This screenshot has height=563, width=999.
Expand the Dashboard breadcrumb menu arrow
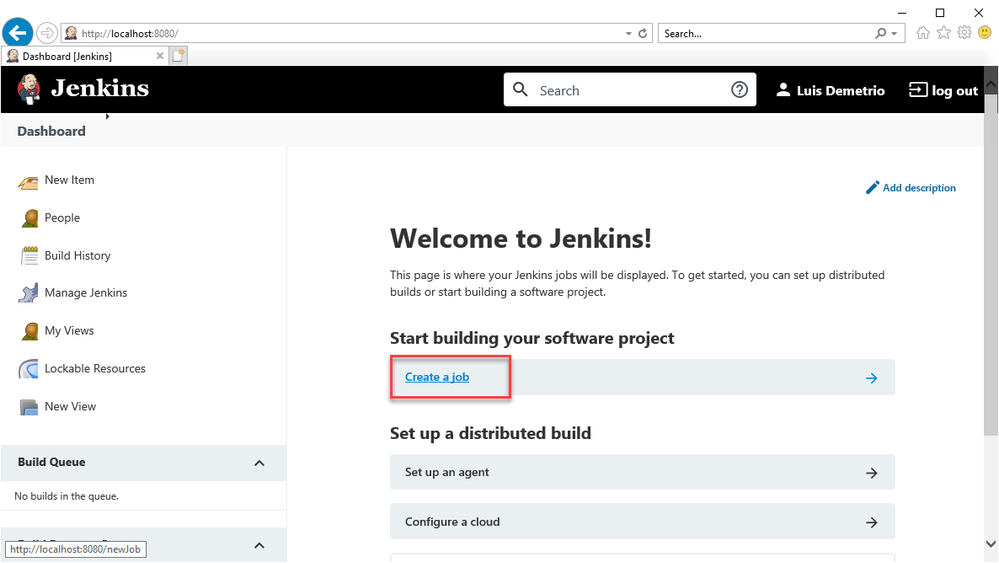click(108, 117)
